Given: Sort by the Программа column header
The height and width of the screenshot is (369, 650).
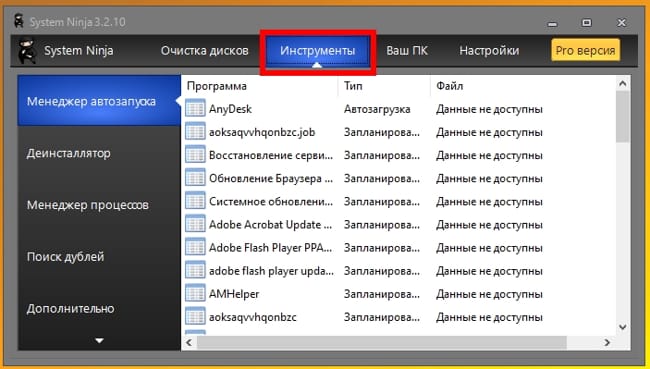Looking at the screenshot, I should click(x=217, y=86).
